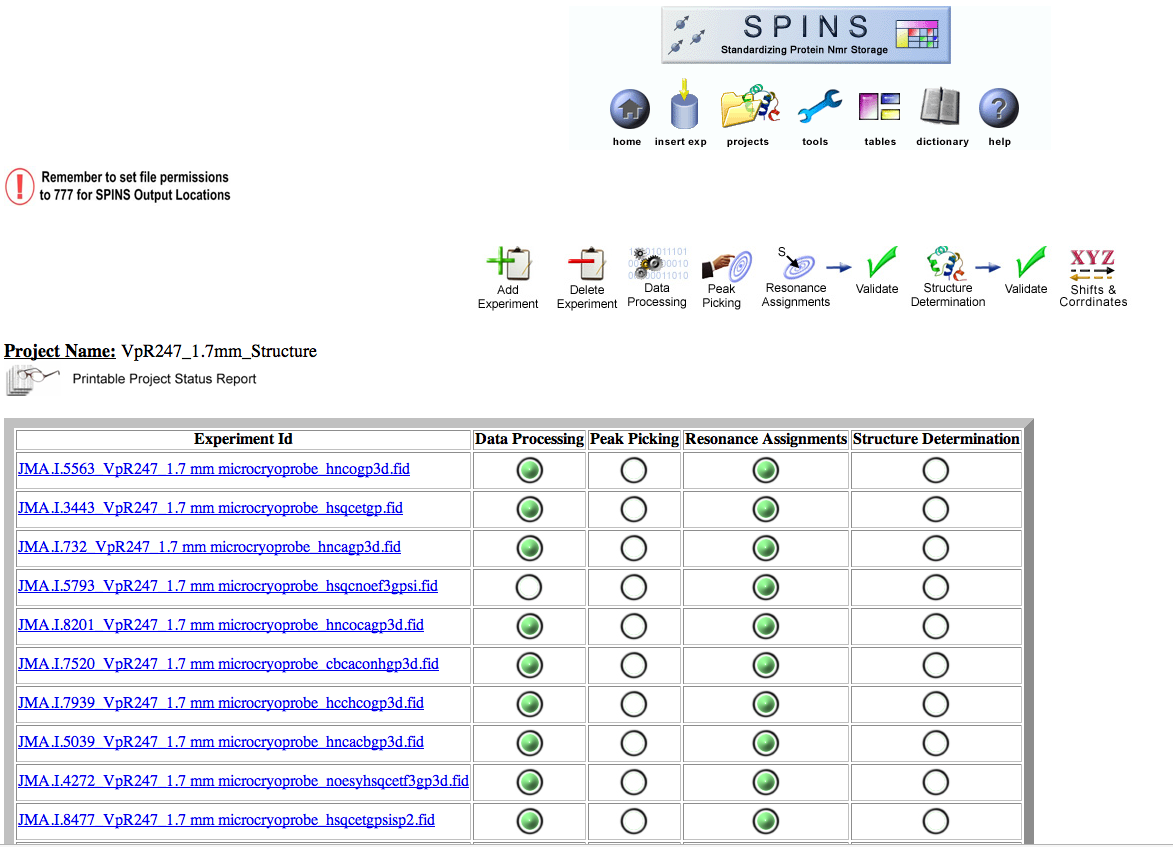Click the help question mark icon
This screenshot has width=1173, height=847.
pyautogui.click(x=998, y=108)
